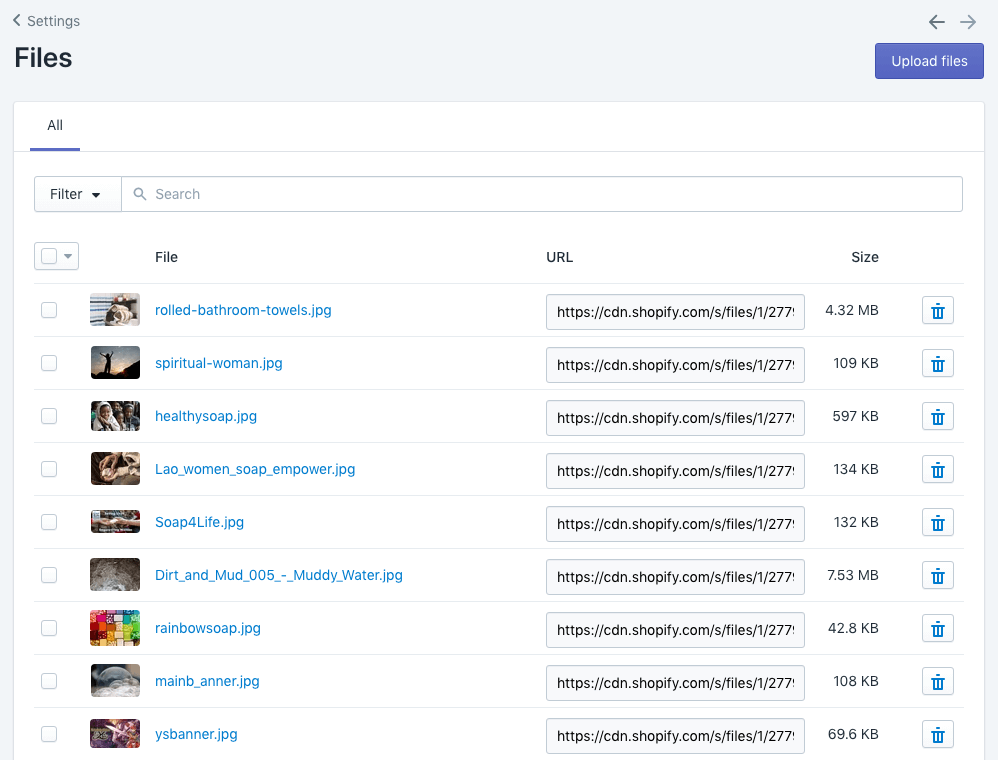998x760 pixels.
Task: Expand the select-all checkbox dropdown arrow
Action: [68, 257]
